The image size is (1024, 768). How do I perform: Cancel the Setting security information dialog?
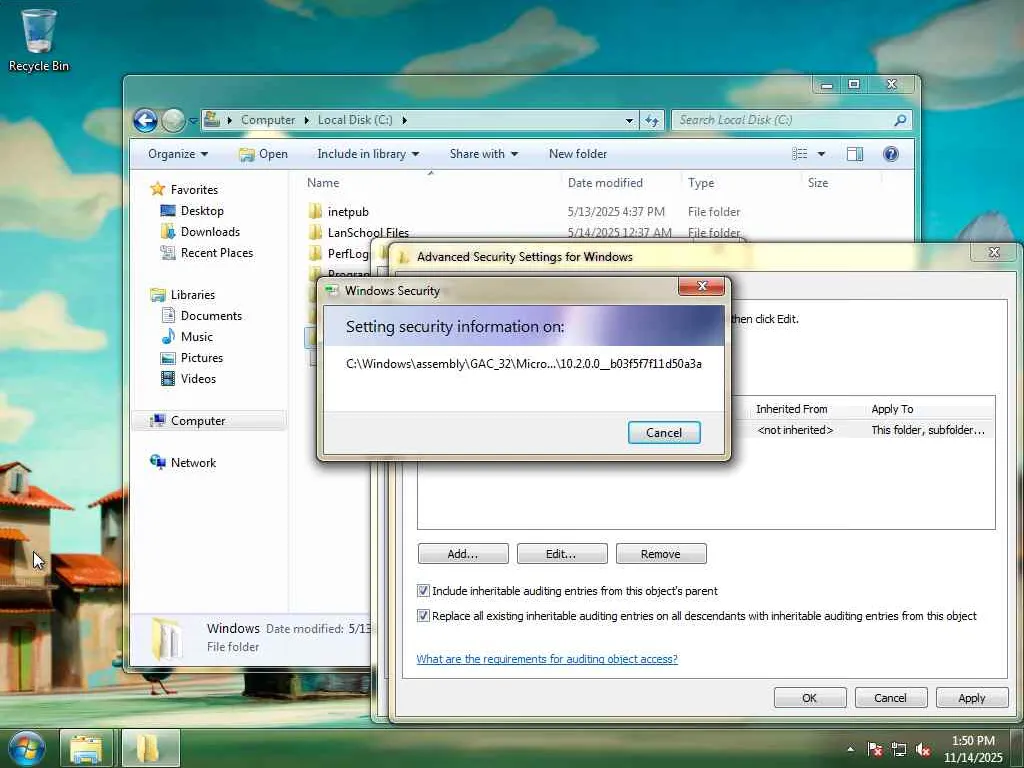pos(664,432)
